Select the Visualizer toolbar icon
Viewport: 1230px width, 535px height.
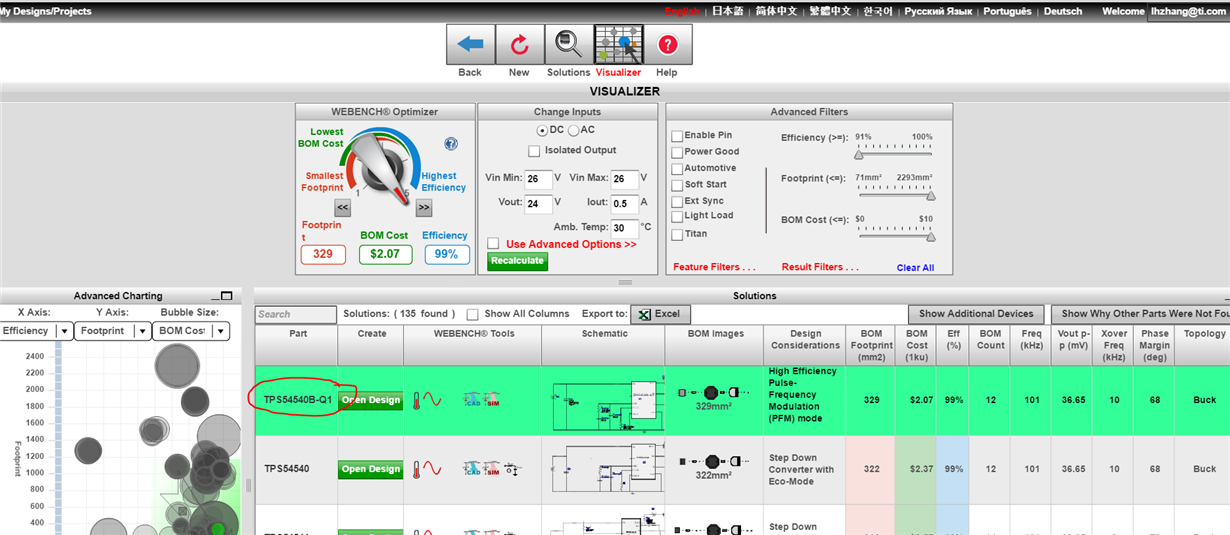618,45
